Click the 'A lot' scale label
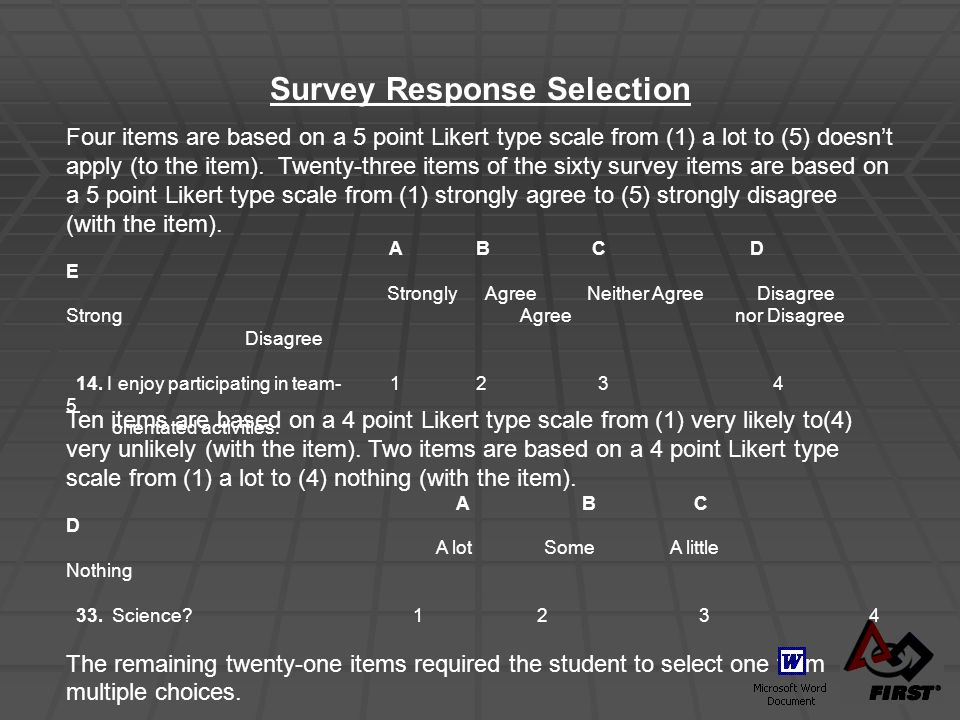 coord(454,547)
